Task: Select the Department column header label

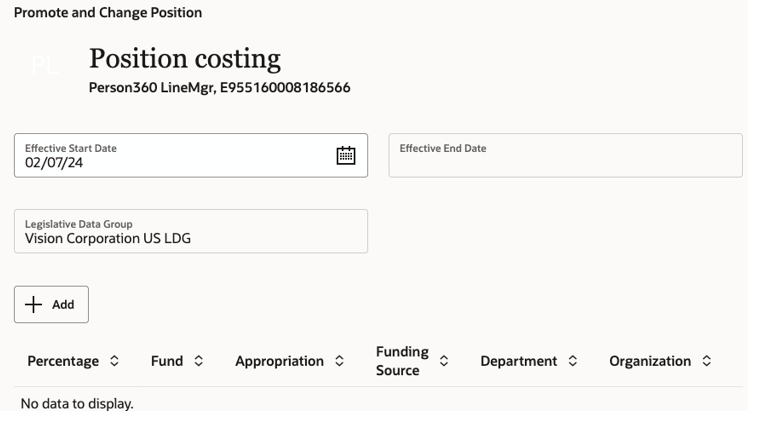Action: (x=518, y=361)
